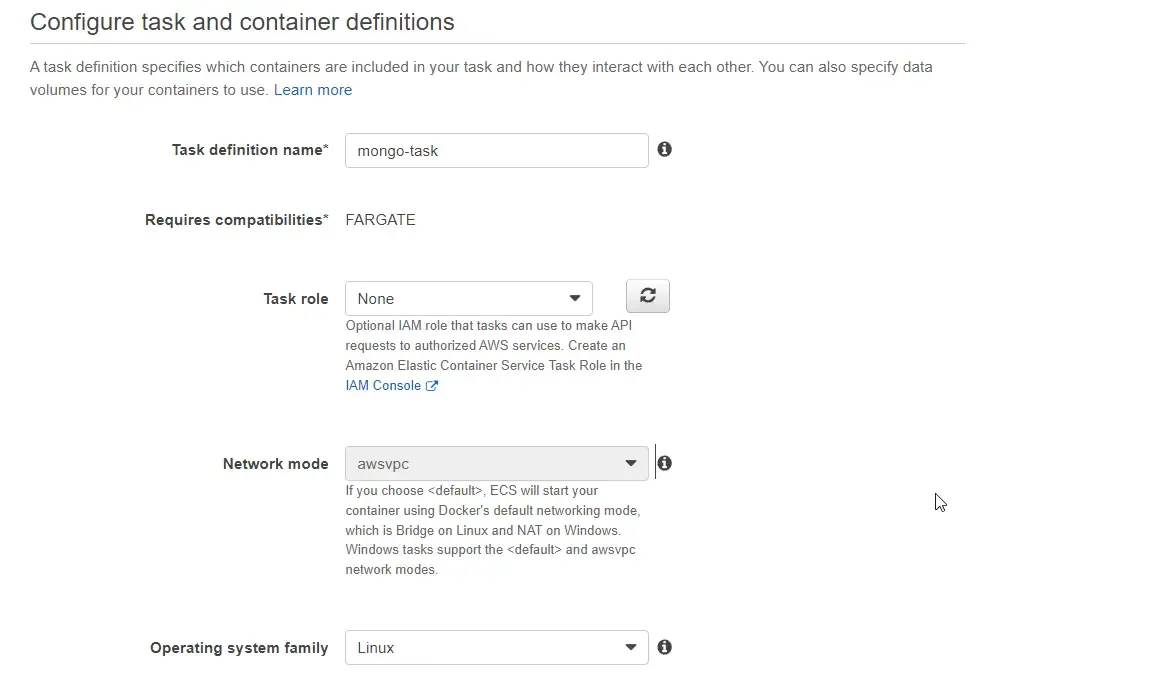Open the Task role dropdown showing None
Screen dimensions: 1152x682
[x=468, y=298]
